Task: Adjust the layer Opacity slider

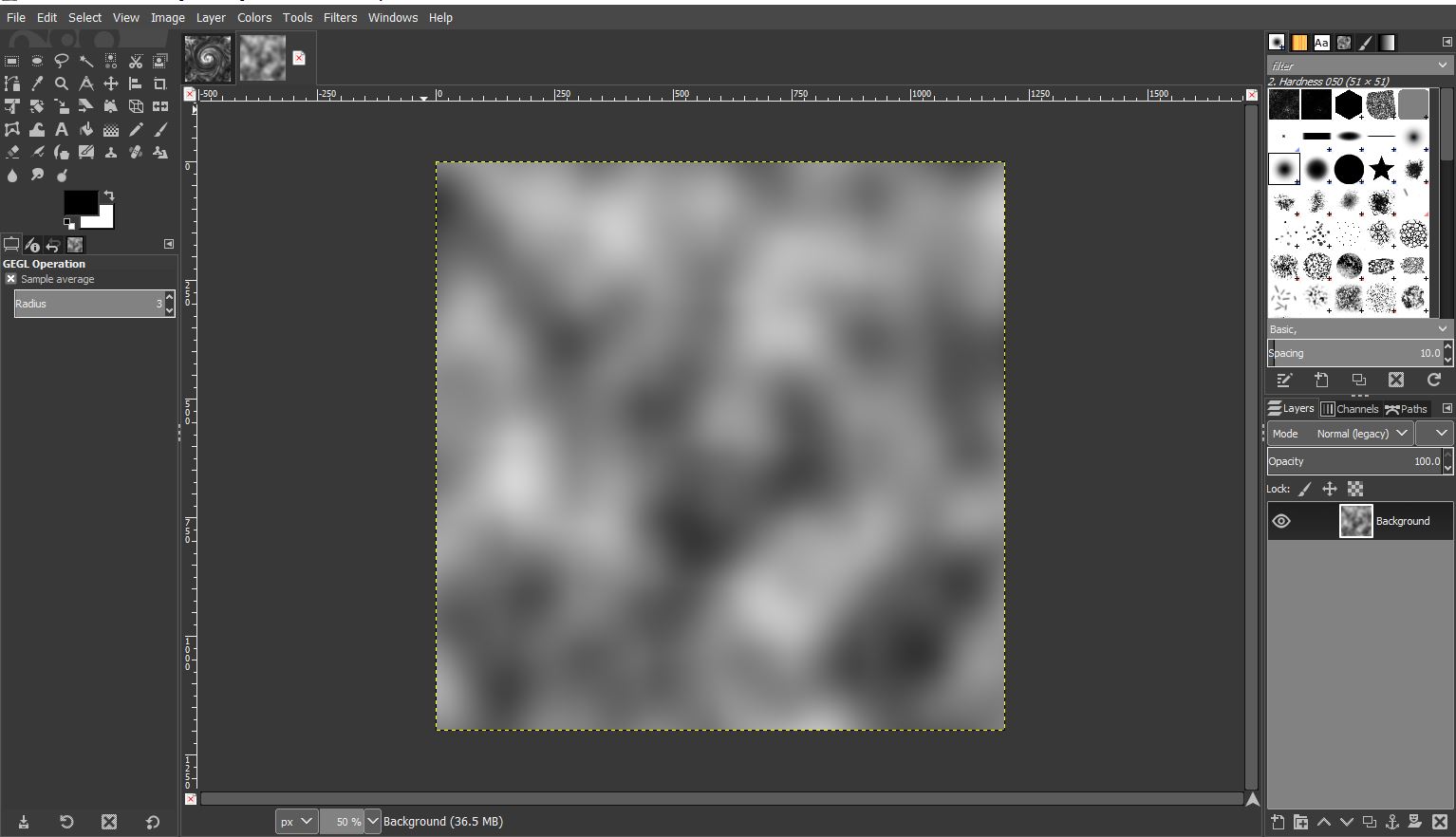Action: (x=1354, y=461)
